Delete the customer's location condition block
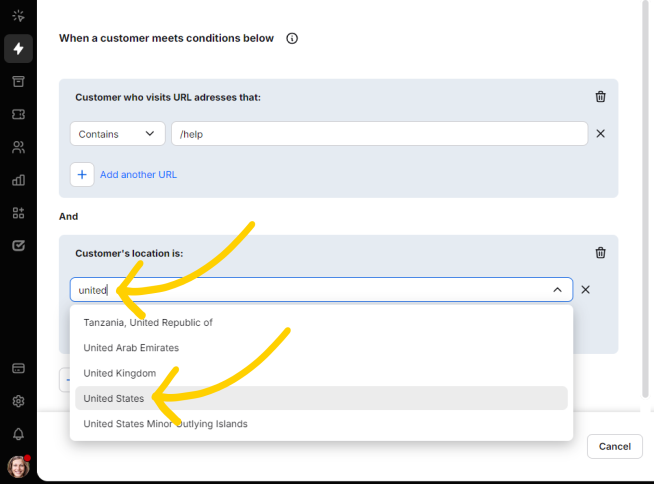The width and height of the screenshot is (654, 484). click(600, 253)
